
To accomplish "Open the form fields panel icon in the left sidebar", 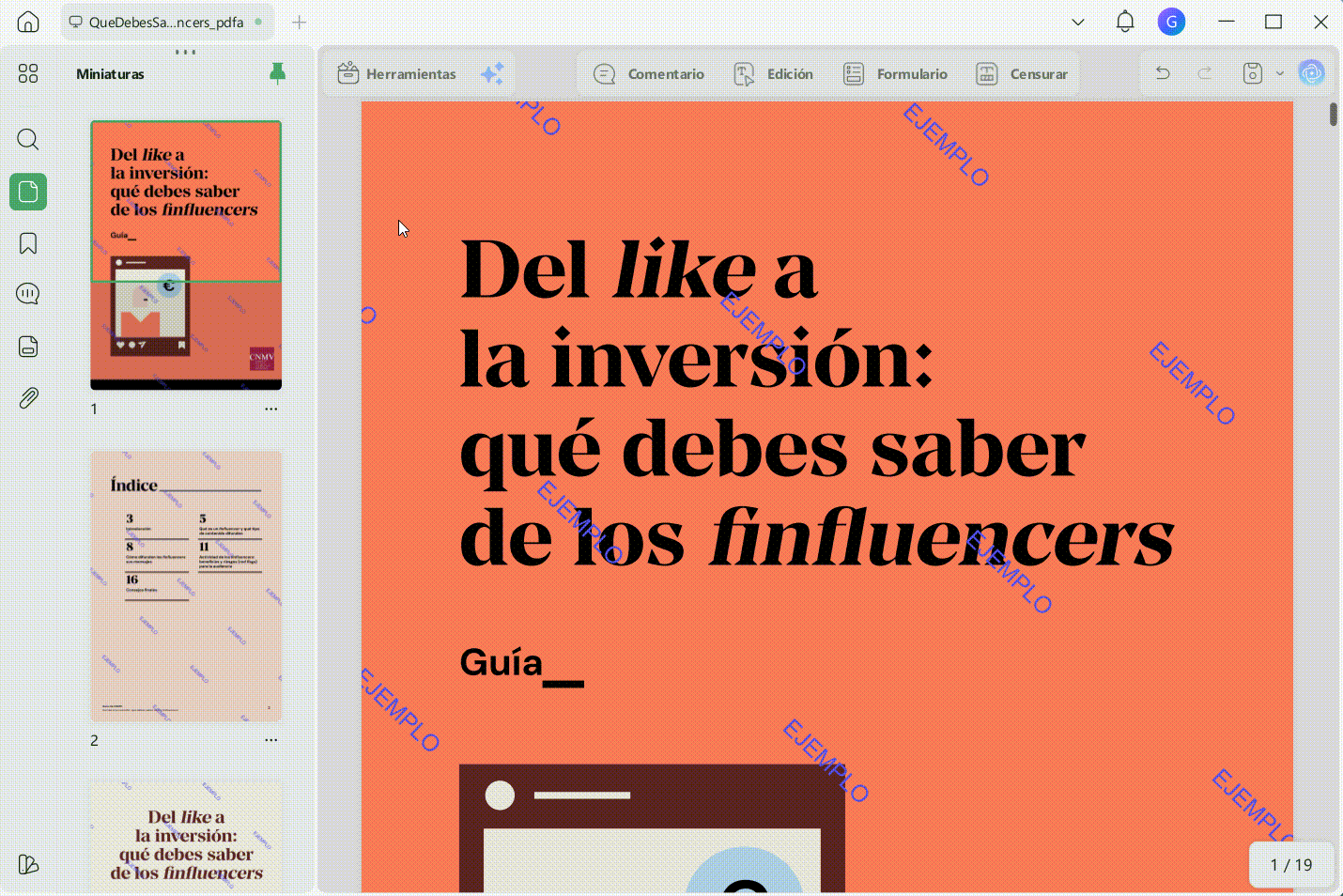I will point(28,347).
